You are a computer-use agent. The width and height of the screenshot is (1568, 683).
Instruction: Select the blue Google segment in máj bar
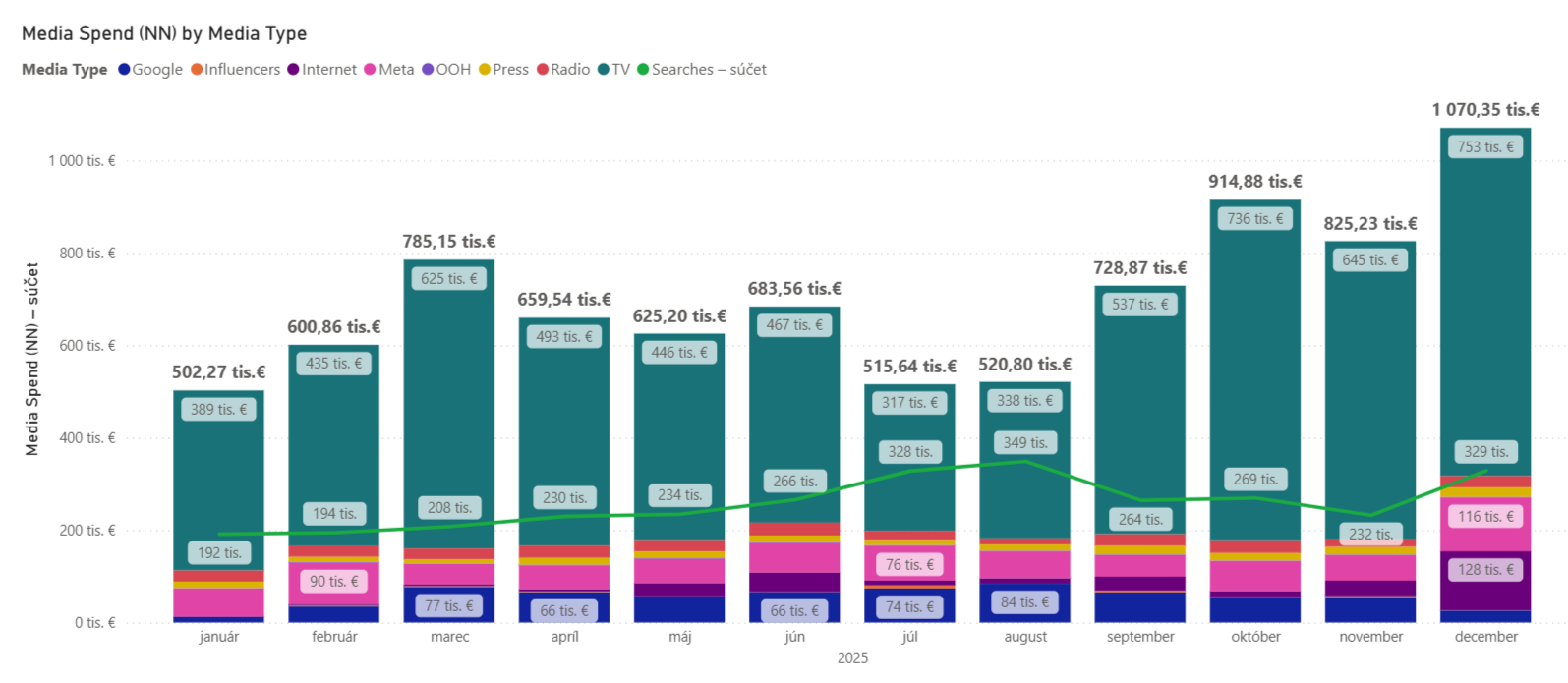click(x=680, y=609)
